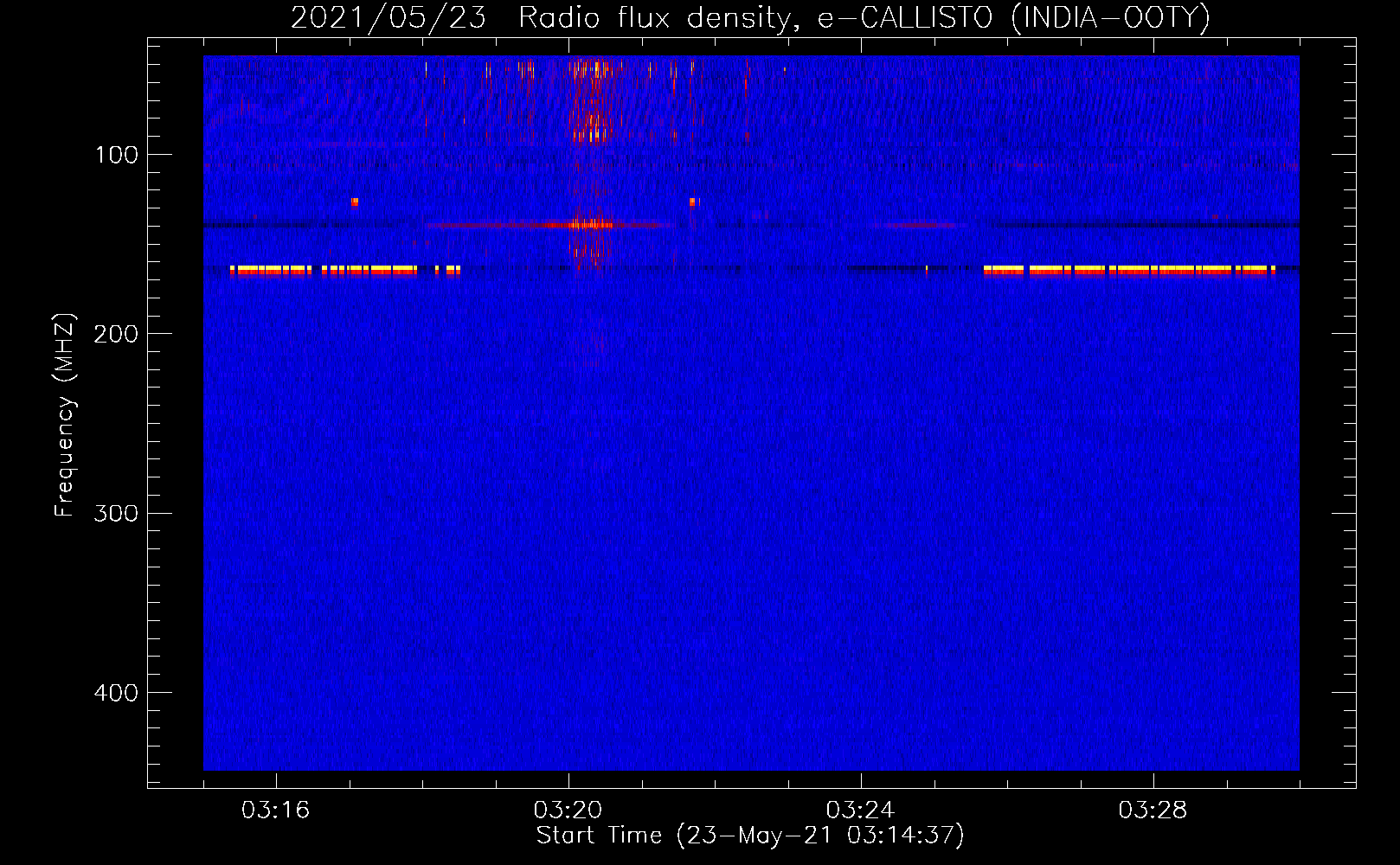The height and width of the screenshot is (865, 1400).
Task: Click the frequency tick label '400'
Action: (x=116, y=693)
